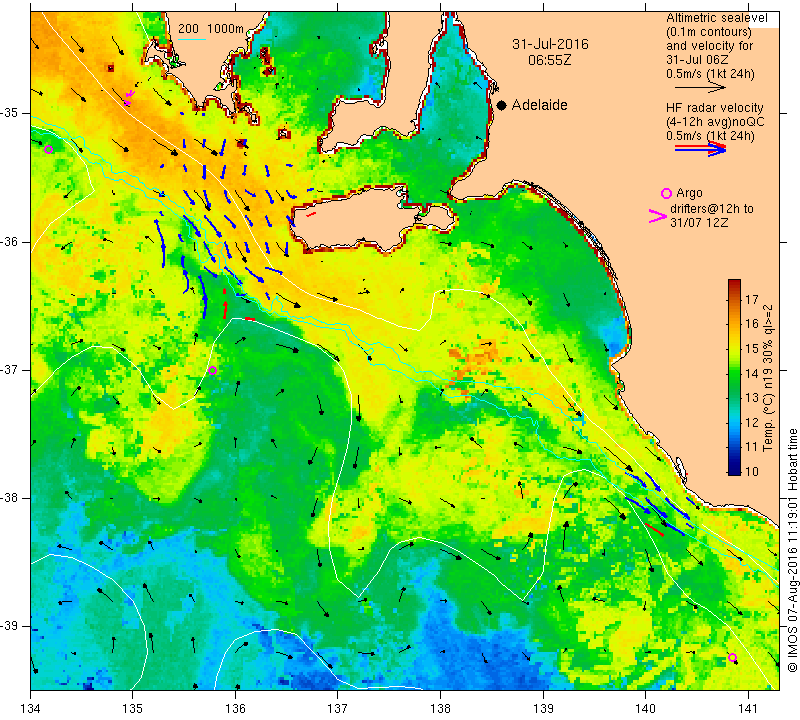Click the '06:55Z' time text
Screen dimensions: 800x720
550,60
